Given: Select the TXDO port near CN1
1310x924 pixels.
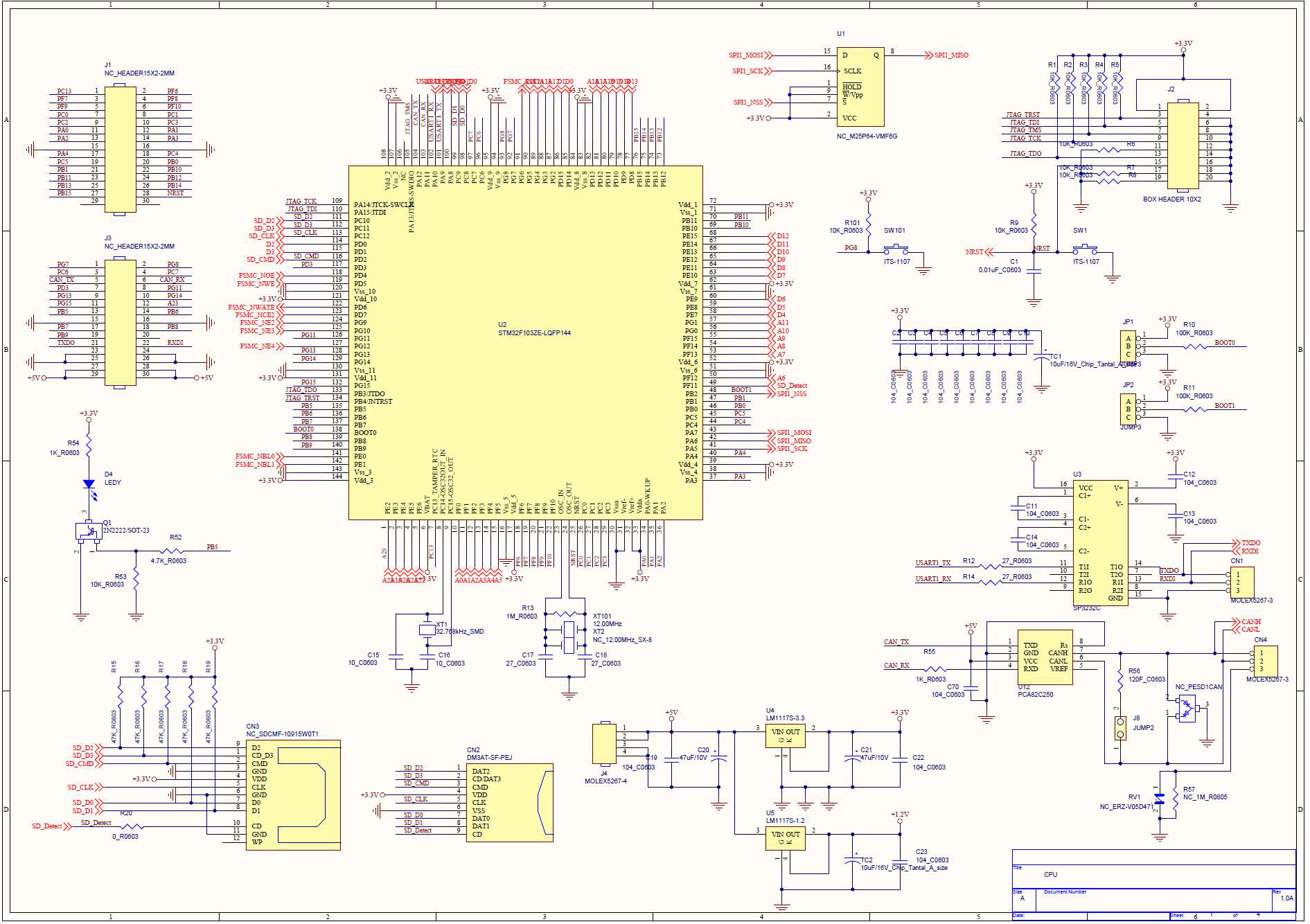Looking at the screenshot, I should coord(1247,543).
